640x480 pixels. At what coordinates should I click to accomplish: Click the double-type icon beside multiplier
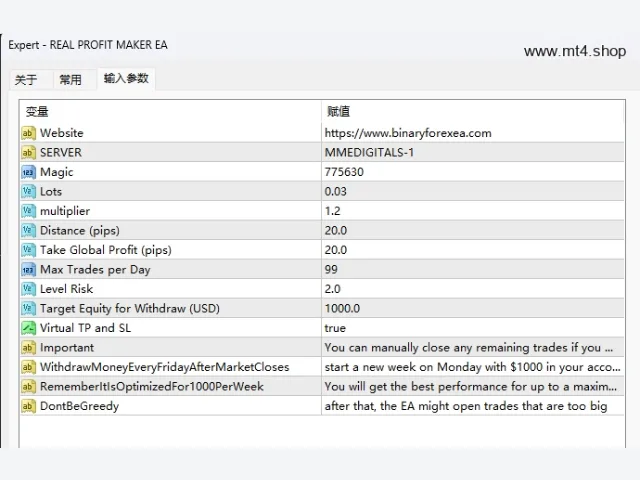pyautogui.click(x=28, y=211)
